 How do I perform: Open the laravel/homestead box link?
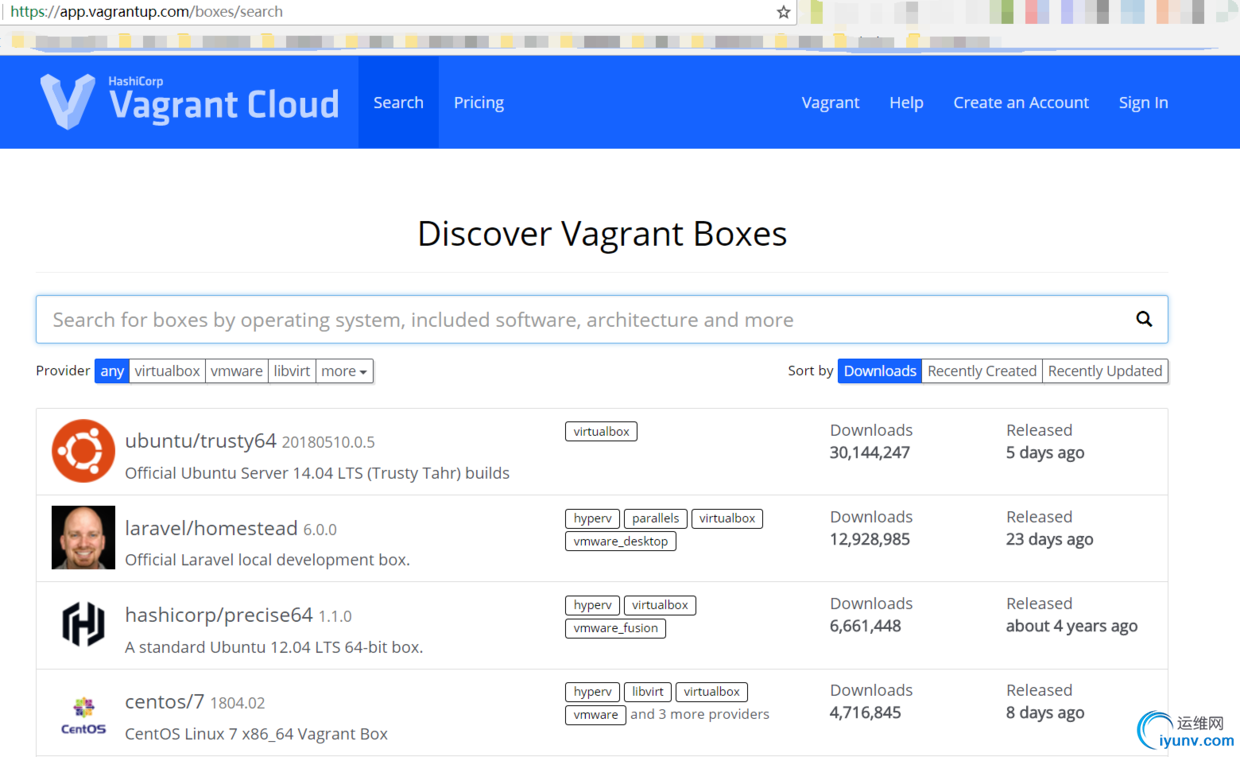point(211,528)
